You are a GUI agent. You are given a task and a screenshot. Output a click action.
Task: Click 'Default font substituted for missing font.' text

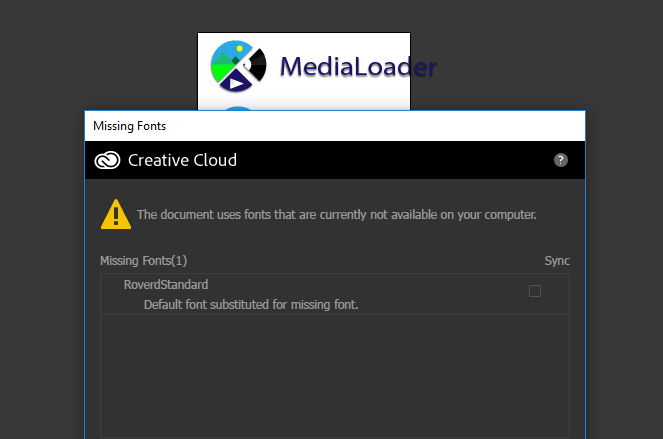pos(251,305)
